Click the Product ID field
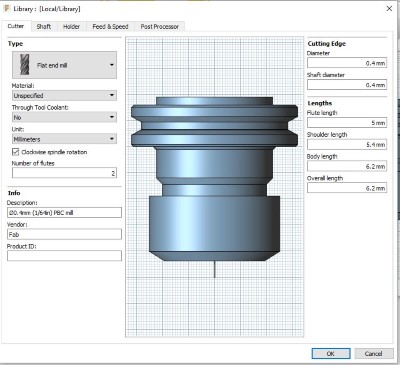Image resolution: width=400 pixels, height=365 pixels. point(64,256)
